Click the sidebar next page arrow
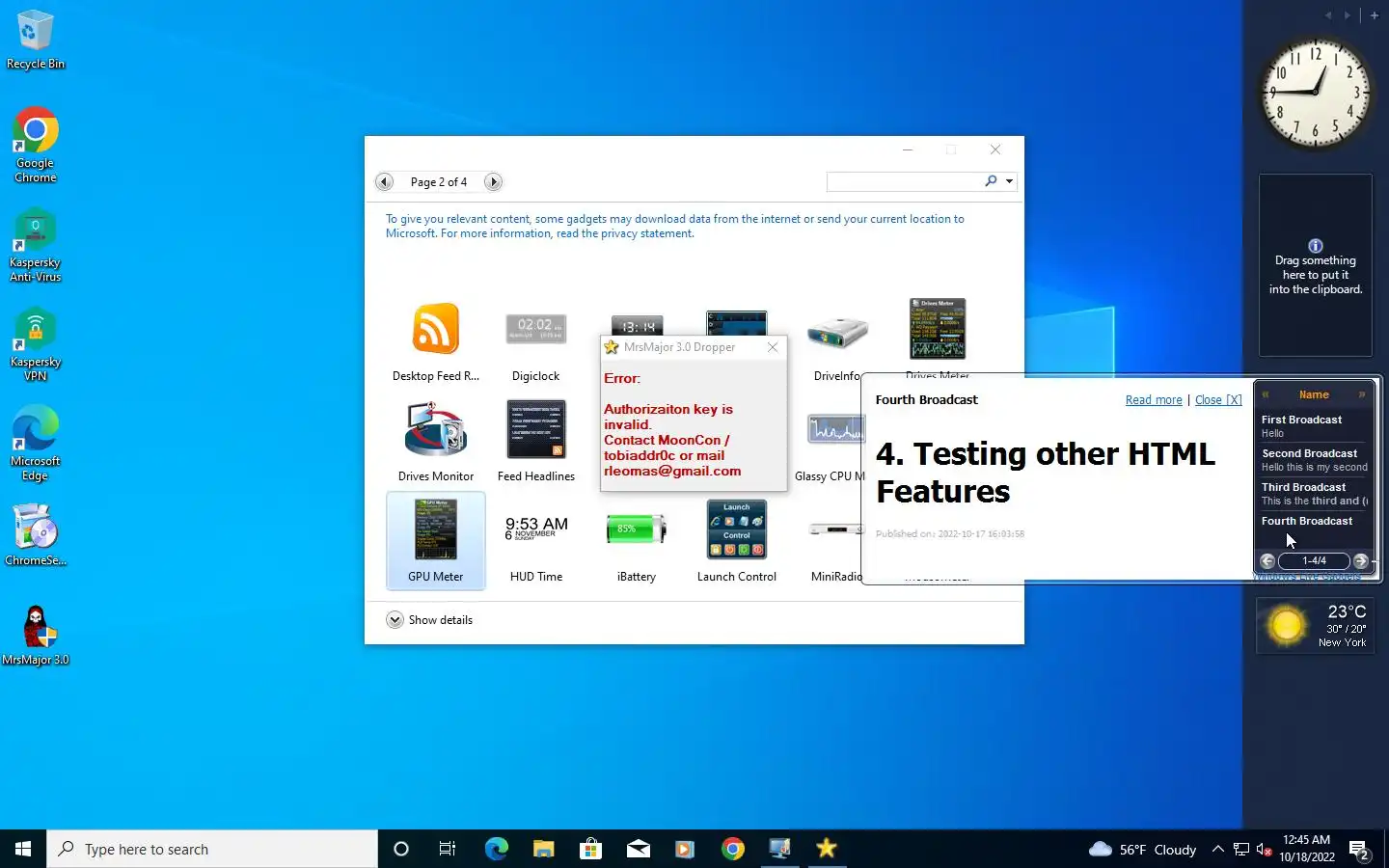1389x868 pixels. click(1348, 14)
